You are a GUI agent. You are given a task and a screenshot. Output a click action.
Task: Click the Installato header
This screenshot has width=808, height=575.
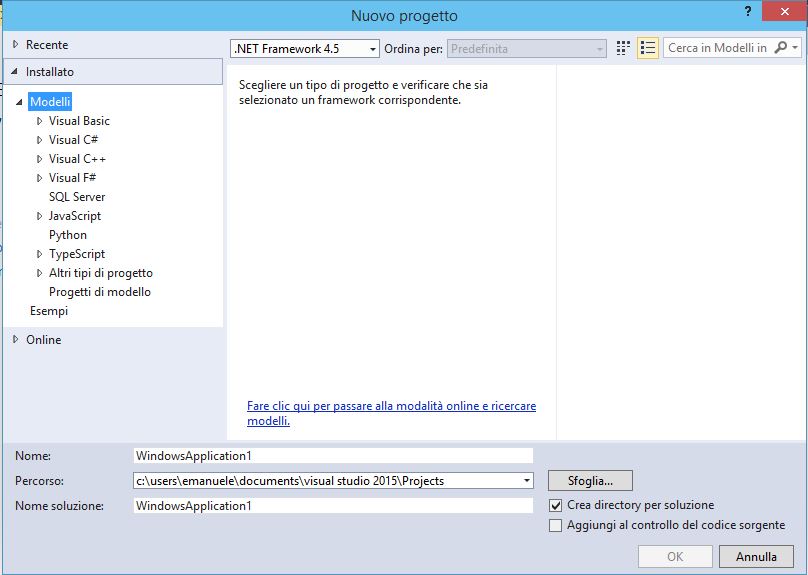113,72
